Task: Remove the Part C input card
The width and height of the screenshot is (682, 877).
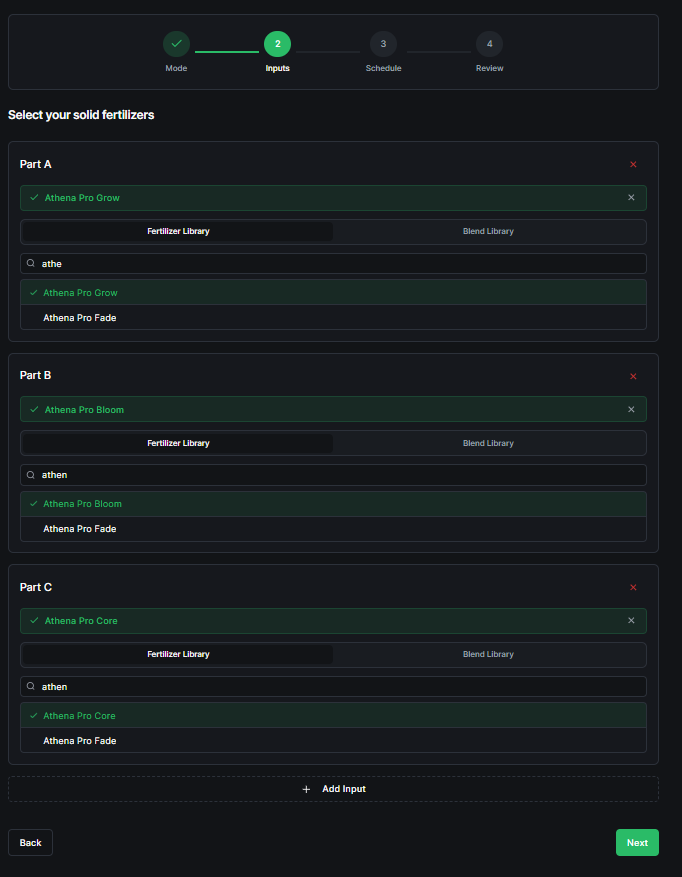Action: click(x=633, y=587)
